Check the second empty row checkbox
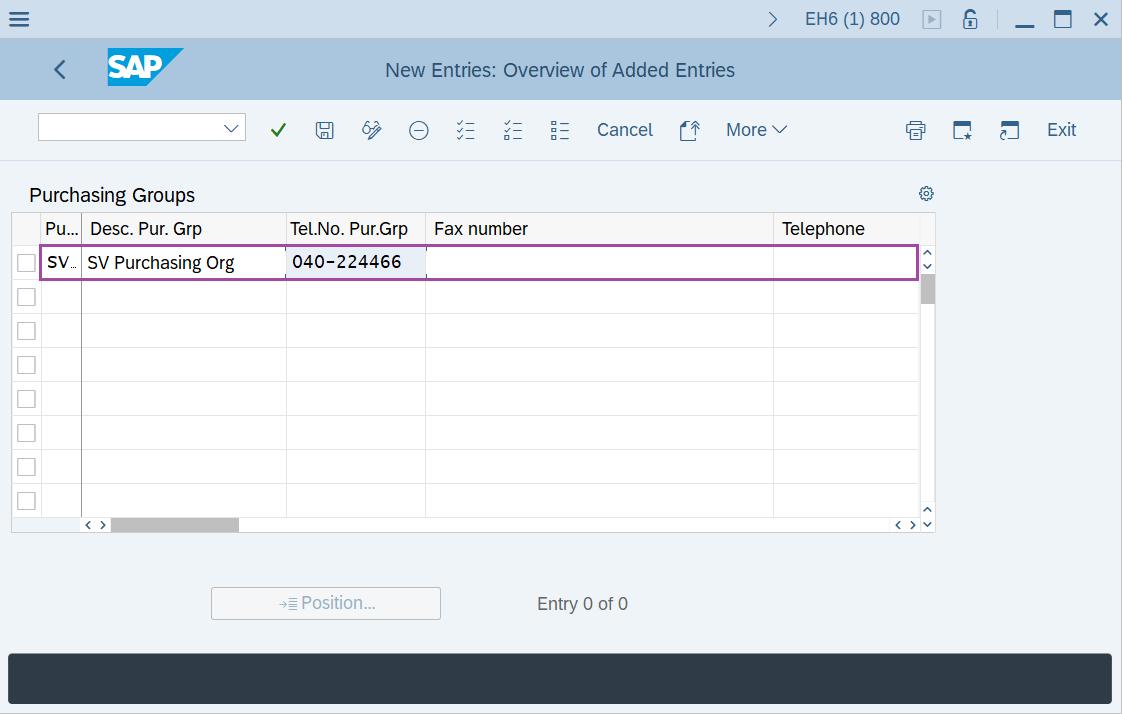Image resolution: width=1122 pixels, height=714 pixels. [x=26, y=331]
